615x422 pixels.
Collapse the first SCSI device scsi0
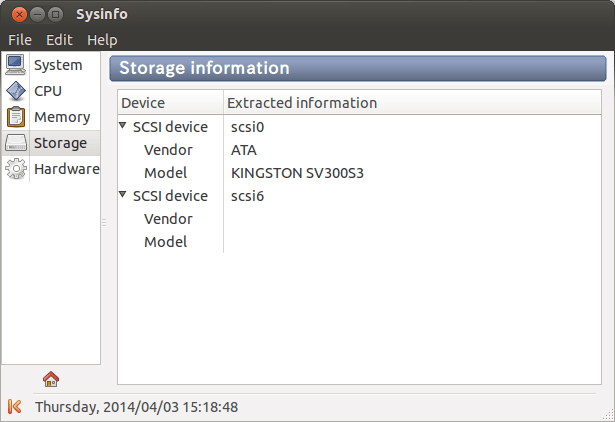click(x=123, y=127)
